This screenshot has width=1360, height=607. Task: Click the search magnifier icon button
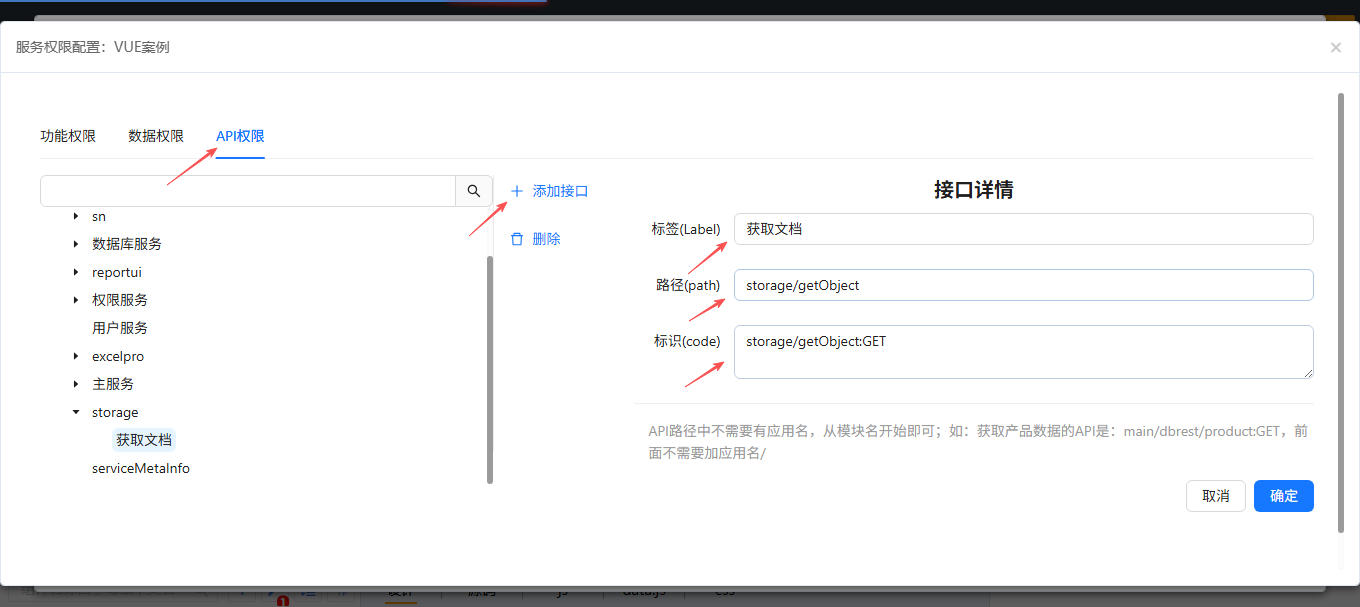pos(474,191)
